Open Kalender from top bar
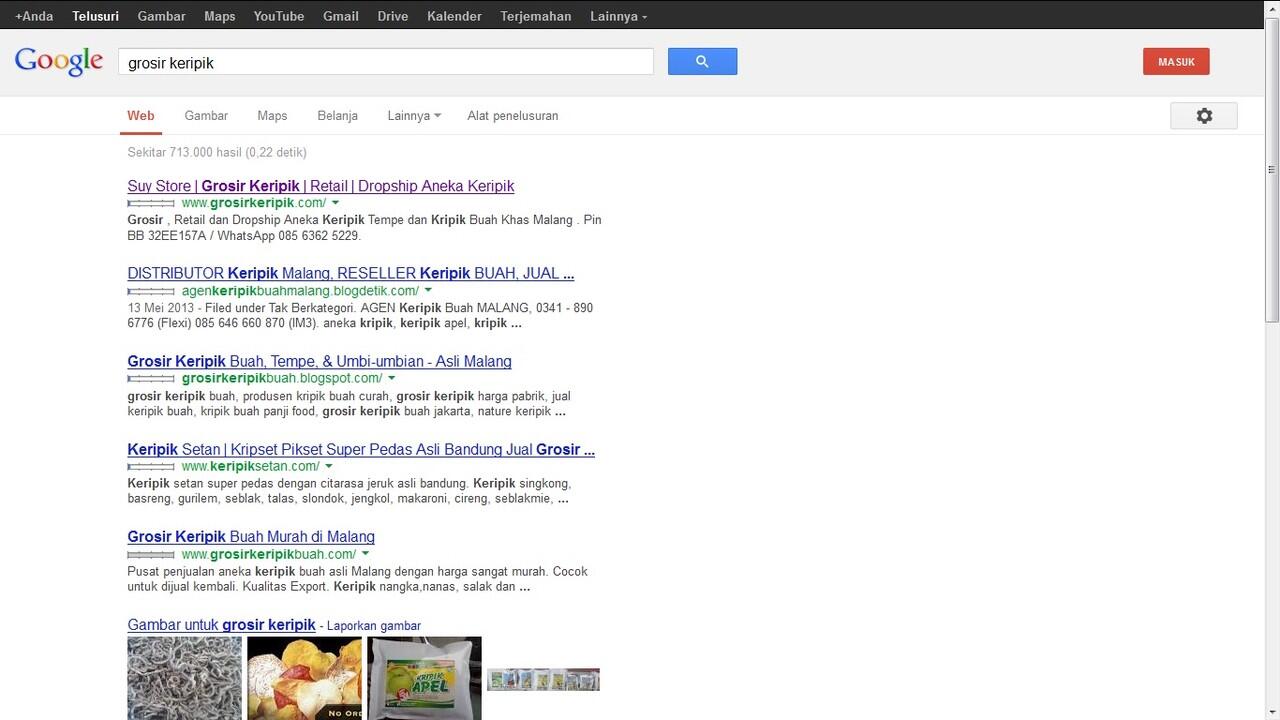The width and height of the screenshot is (1280, 720). coord(454,16)
